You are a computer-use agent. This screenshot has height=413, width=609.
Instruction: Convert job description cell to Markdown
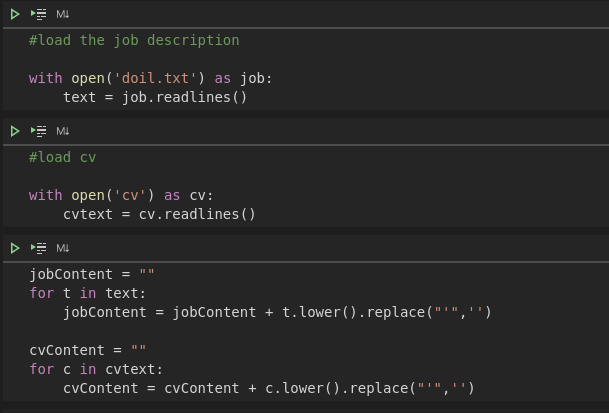click(63, 14)
